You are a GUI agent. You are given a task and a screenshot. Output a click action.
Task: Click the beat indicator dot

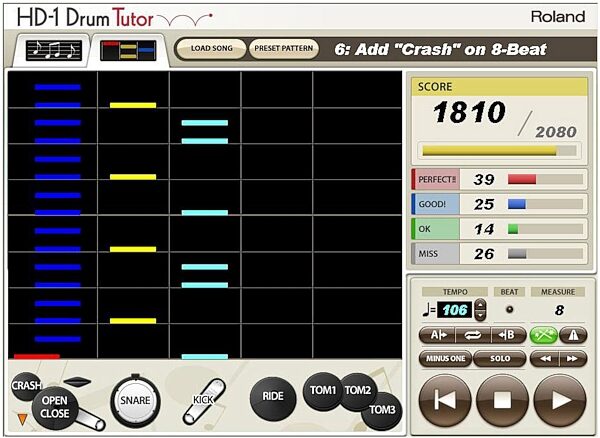pos(509,309)
